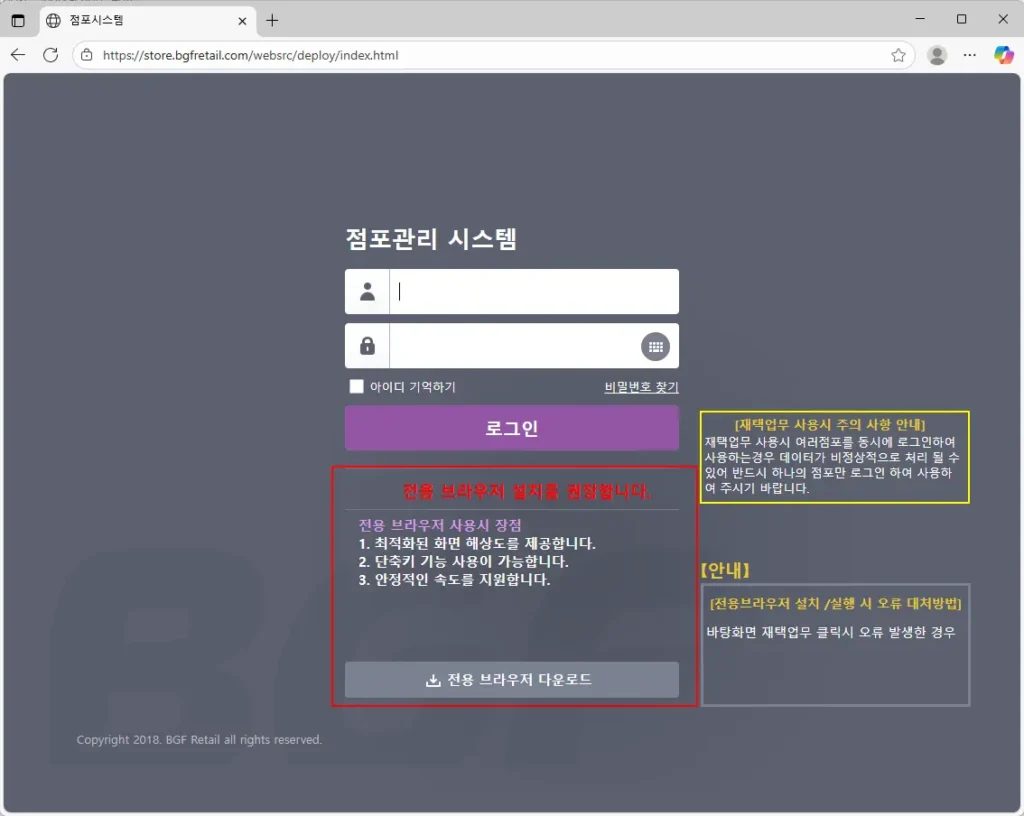Open the tab actions menu icon
Screen dimensions: 1024x816
point(18,20)
